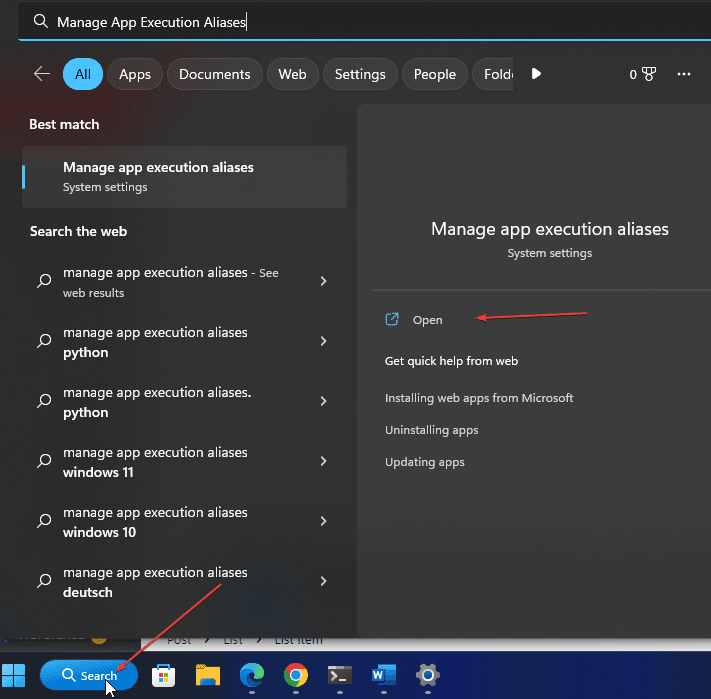
Task: Click the magnifier icon in search box
Action: (41, 21)
